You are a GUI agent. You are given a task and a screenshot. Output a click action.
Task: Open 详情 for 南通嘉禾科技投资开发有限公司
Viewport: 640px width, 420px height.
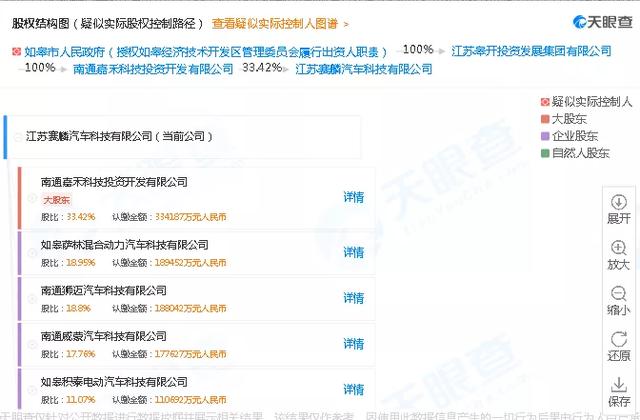353,197
